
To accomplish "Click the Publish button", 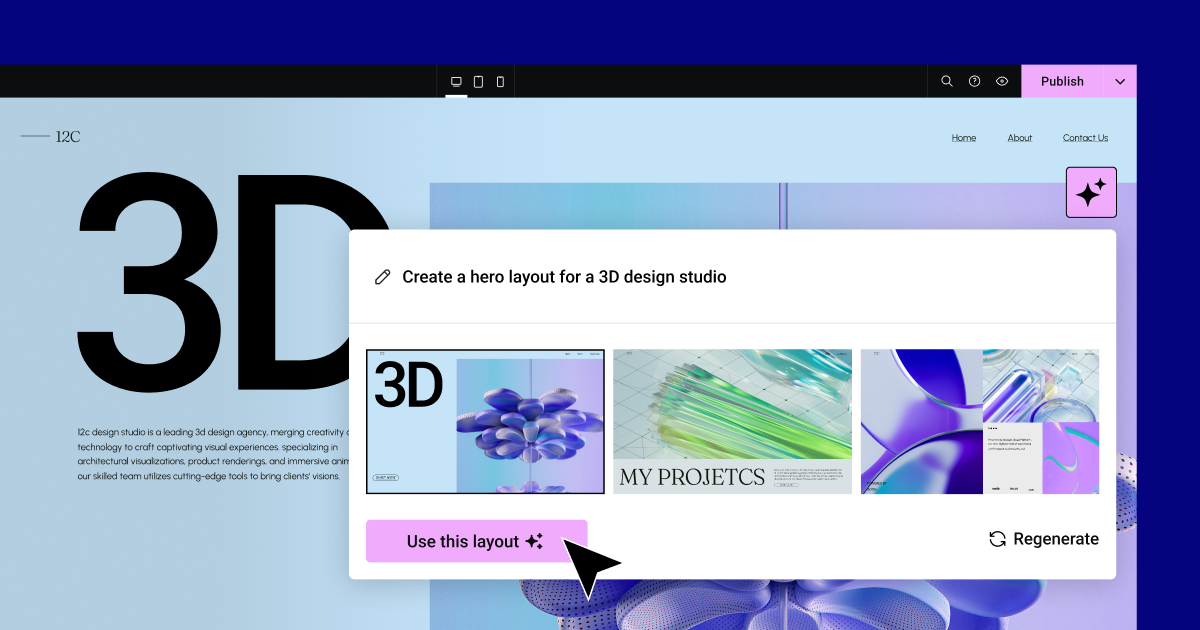I will 1062,82.
